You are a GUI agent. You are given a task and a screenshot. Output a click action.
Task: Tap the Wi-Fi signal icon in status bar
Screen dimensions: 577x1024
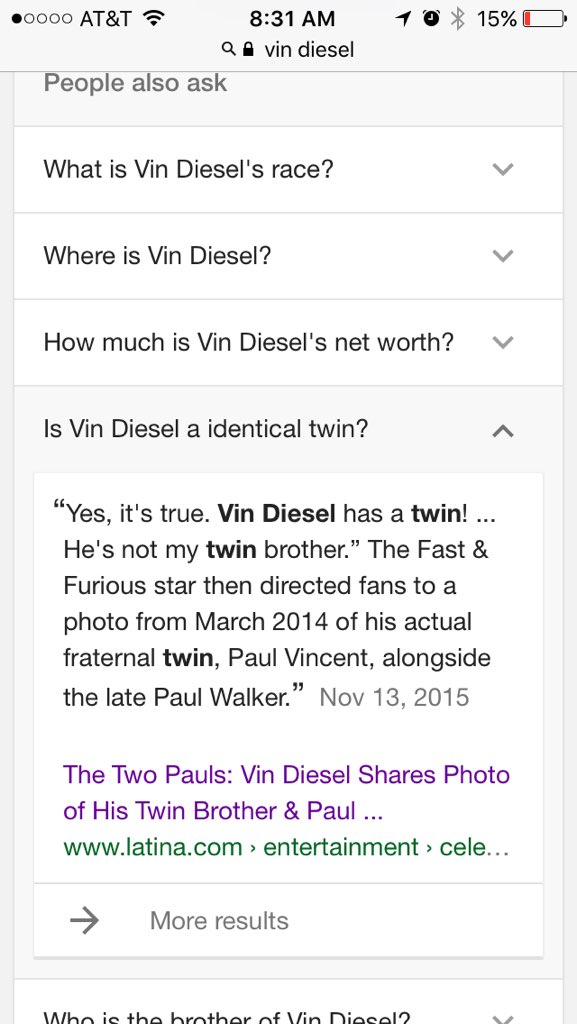tap(152, 19)
